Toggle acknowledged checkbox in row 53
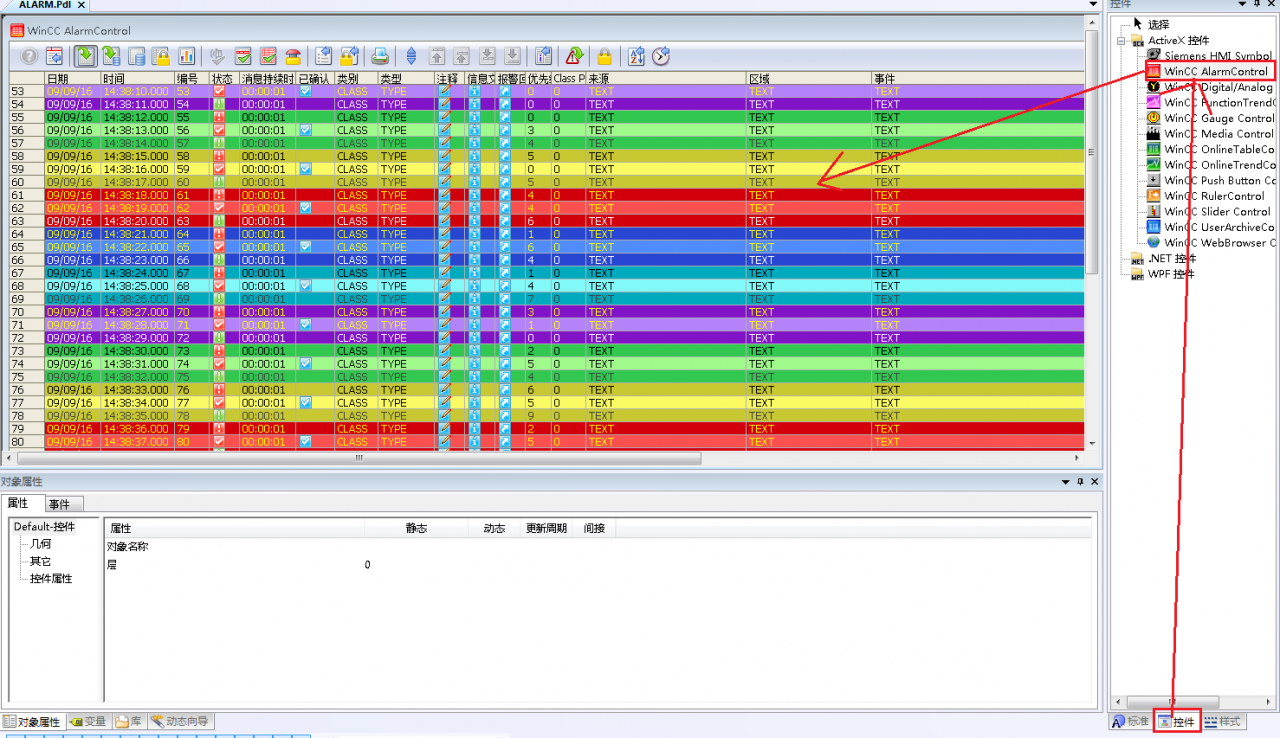Screen dimensions: 1280x738 pyautogui.click(x=306, y=91)
